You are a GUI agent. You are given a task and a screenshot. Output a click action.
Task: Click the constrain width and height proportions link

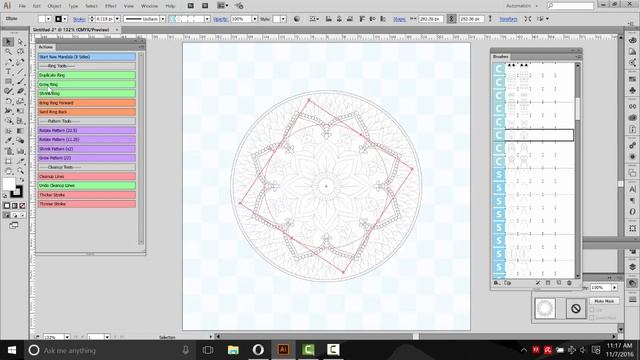(451, 19)
